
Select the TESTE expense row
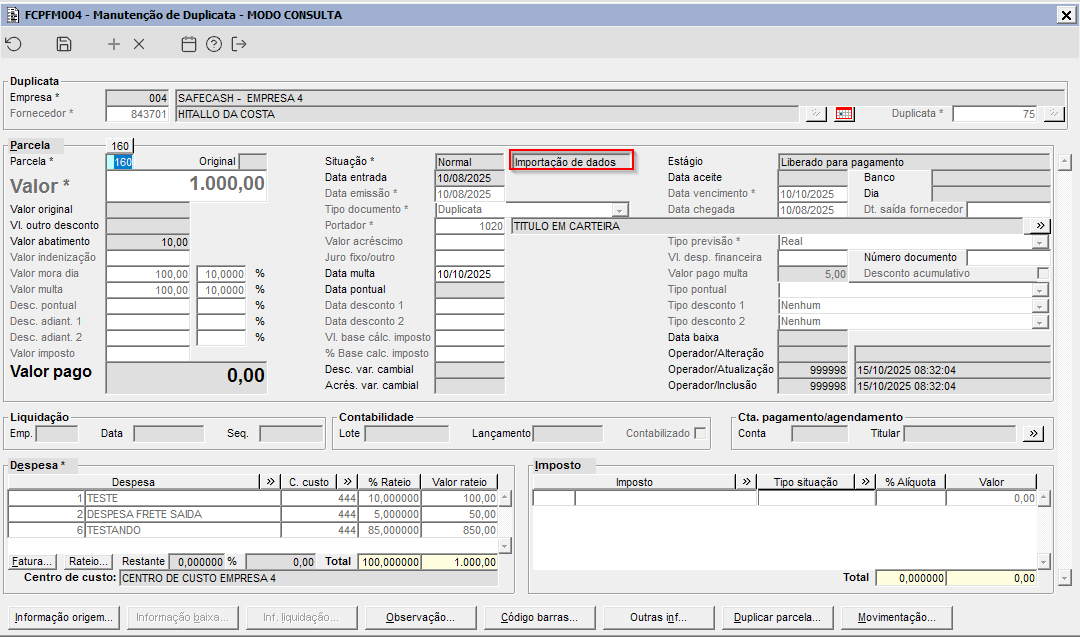(252, 498)
